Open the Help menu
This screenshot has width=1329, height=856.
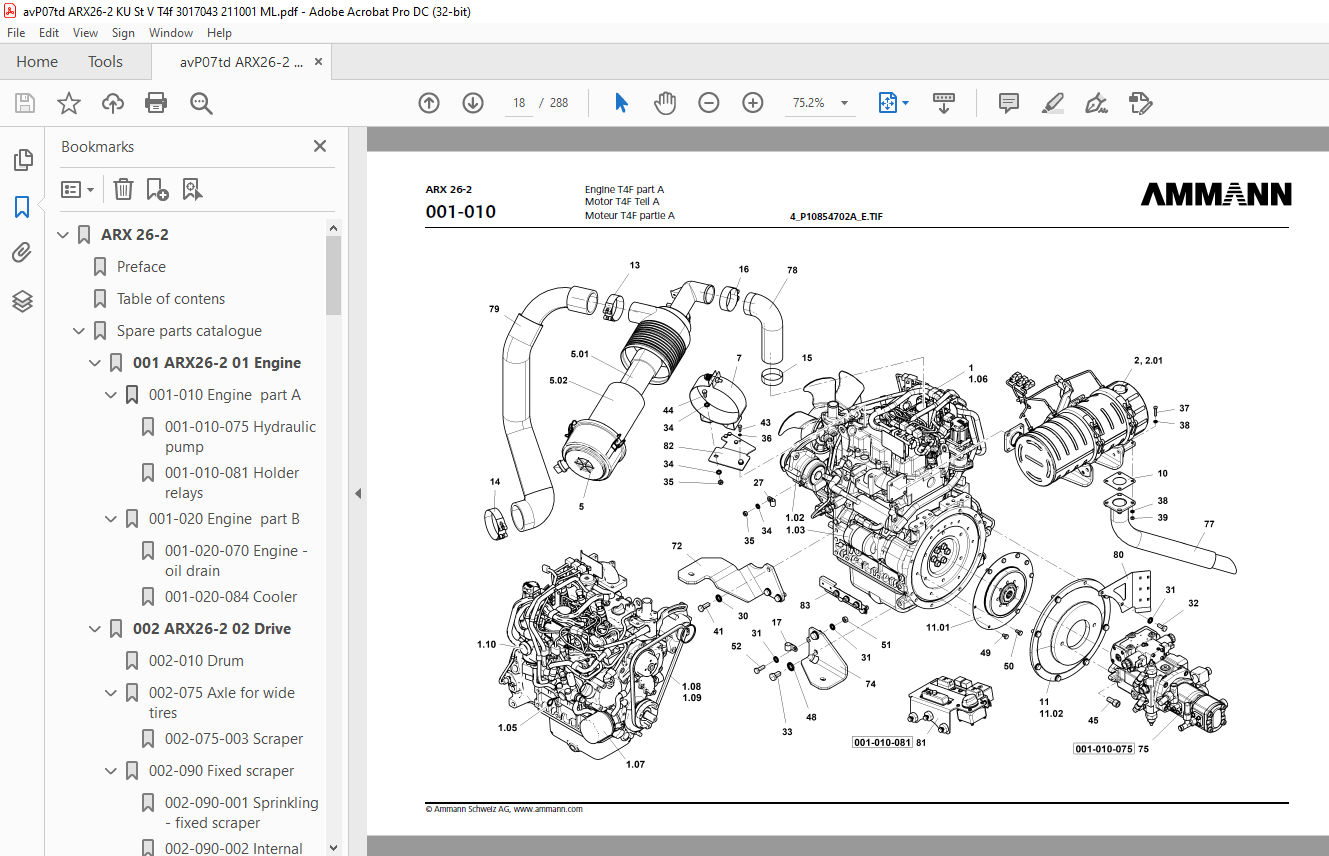[x=219, y=33]
